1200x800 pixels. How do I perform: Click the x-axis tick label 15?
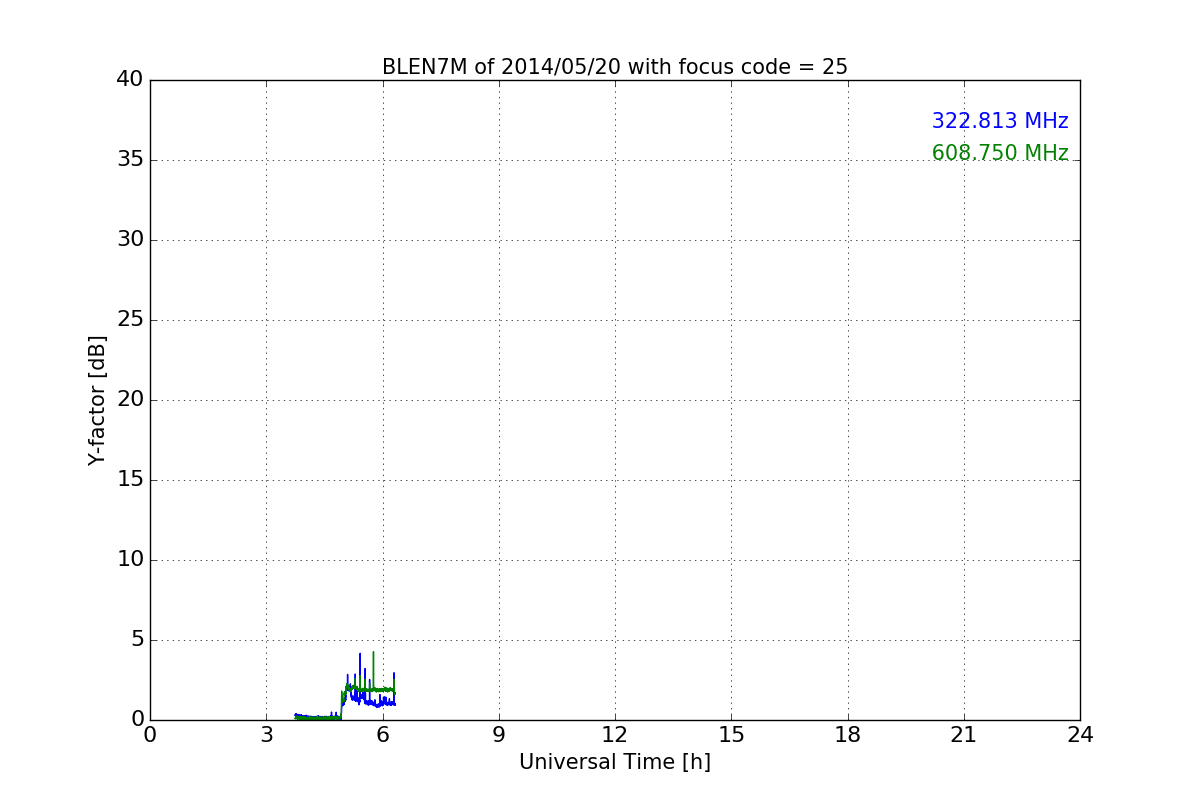click(731, 735)
